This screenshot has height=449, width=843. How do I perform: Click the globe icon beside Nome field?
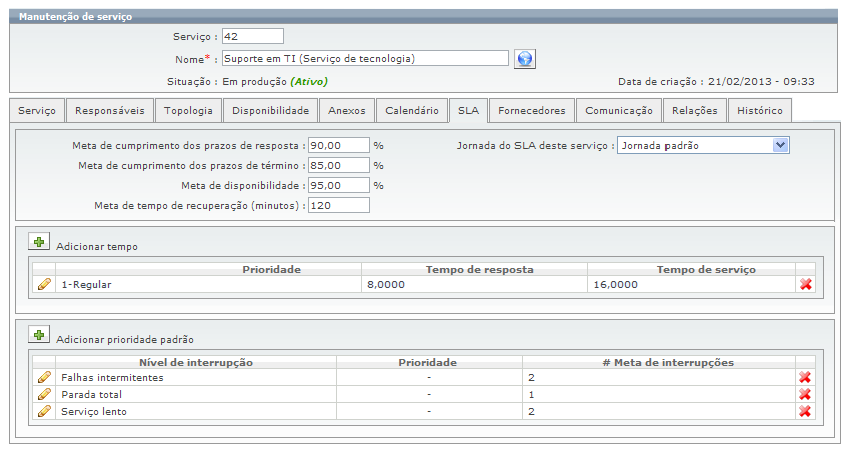tap(525, 59)
